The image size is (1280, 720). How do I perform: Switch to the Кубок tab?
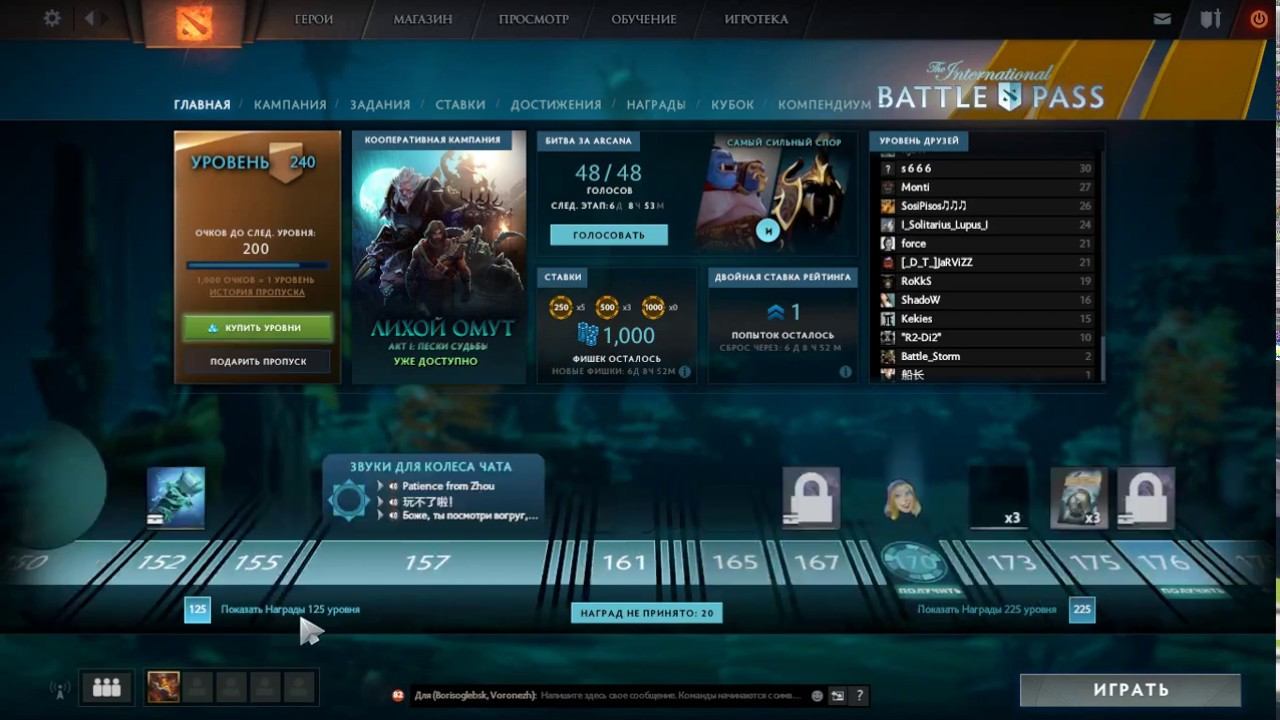tap(733, 104)
